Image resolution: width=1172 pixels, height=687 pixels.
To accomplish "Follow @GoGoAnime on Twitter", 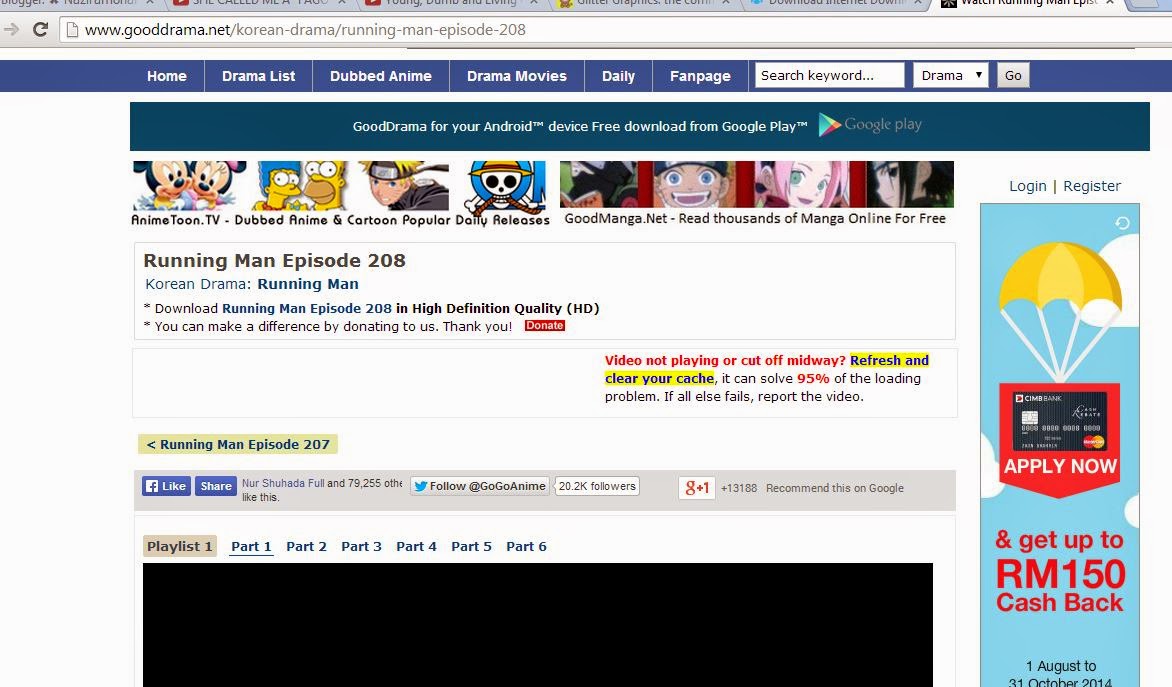I will point(479,486).
